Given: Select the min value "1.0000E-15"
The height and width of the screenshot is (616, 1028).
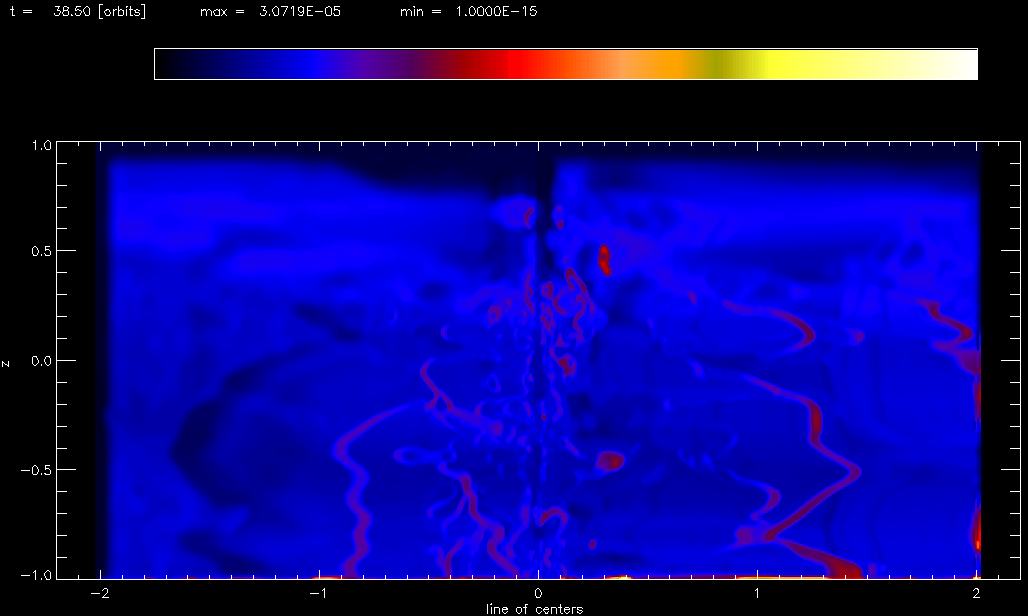Looking at the screenshot, I should [496, 11].
